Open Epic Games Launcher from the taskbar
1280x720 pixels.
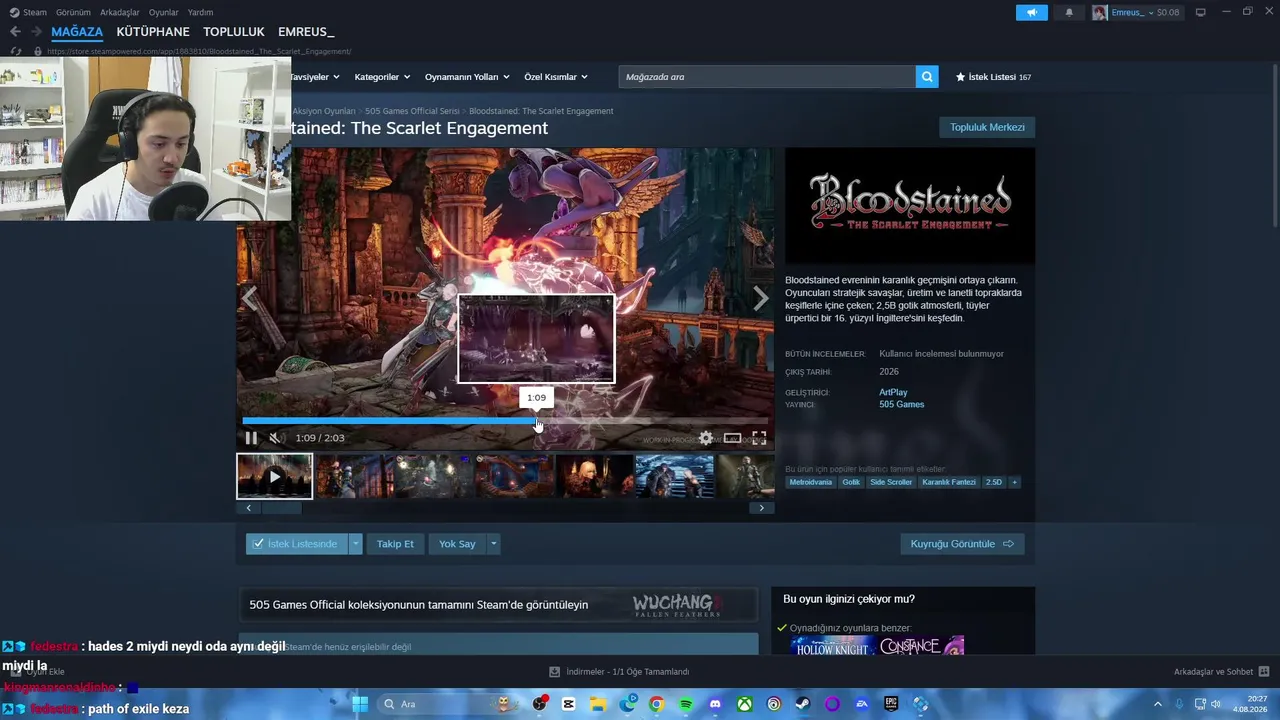pos(891,704)
